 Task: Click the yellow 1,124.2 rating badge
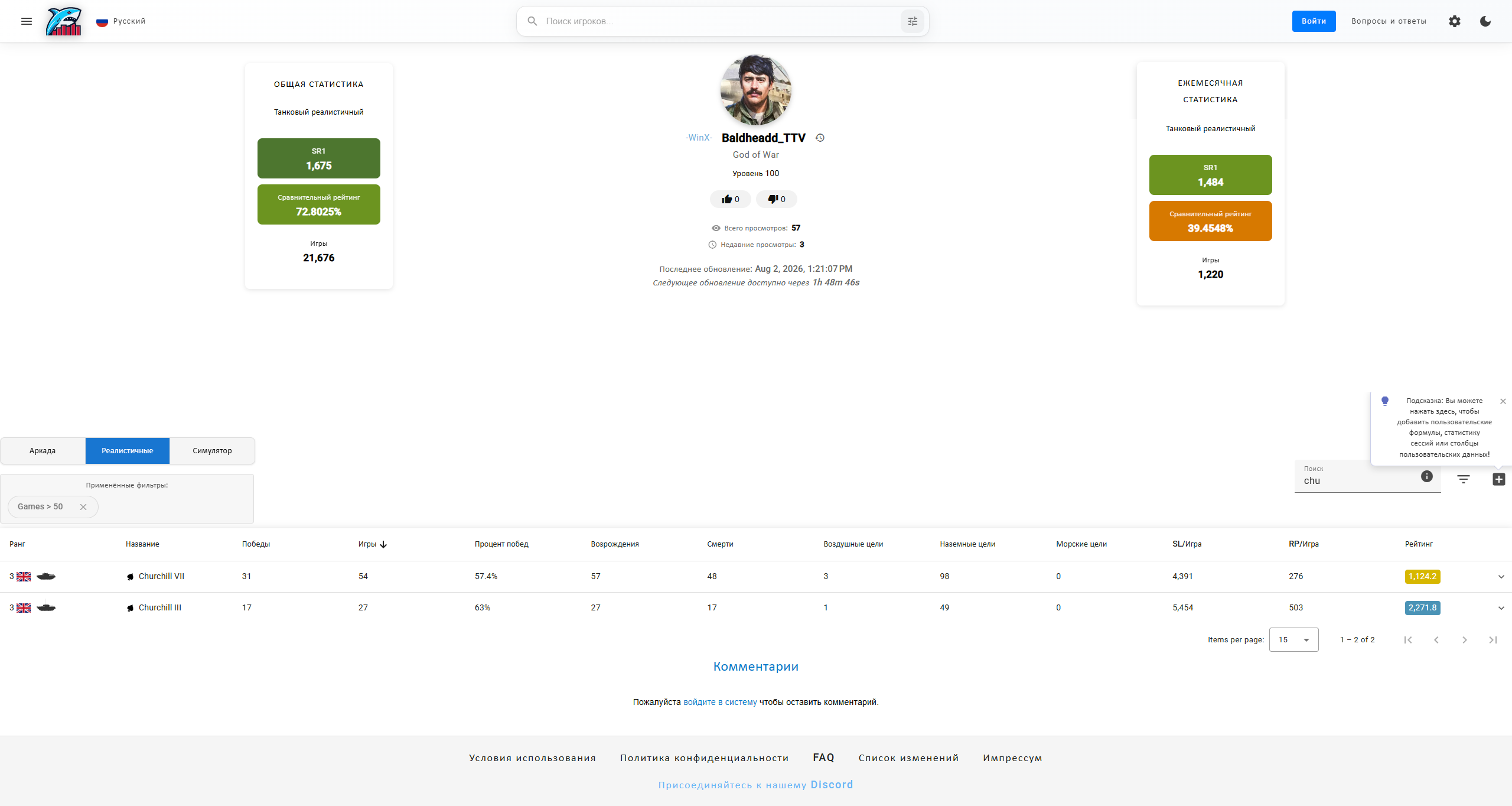point(1423,576)
